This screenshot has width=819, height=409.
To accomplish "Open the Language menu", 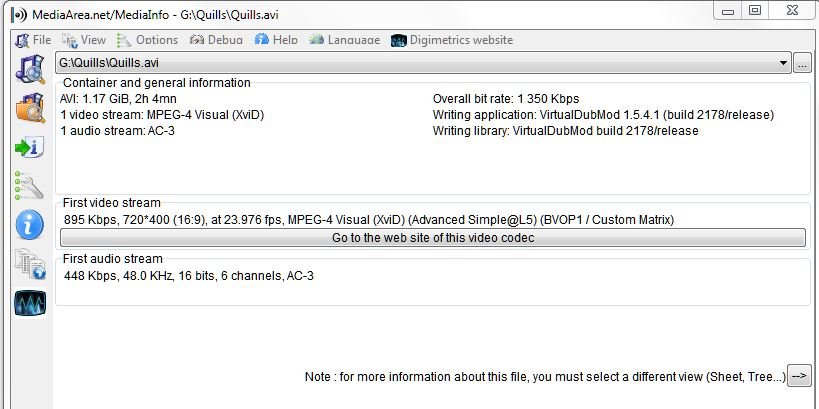I will pyautogui.click(x=345, y=40).
